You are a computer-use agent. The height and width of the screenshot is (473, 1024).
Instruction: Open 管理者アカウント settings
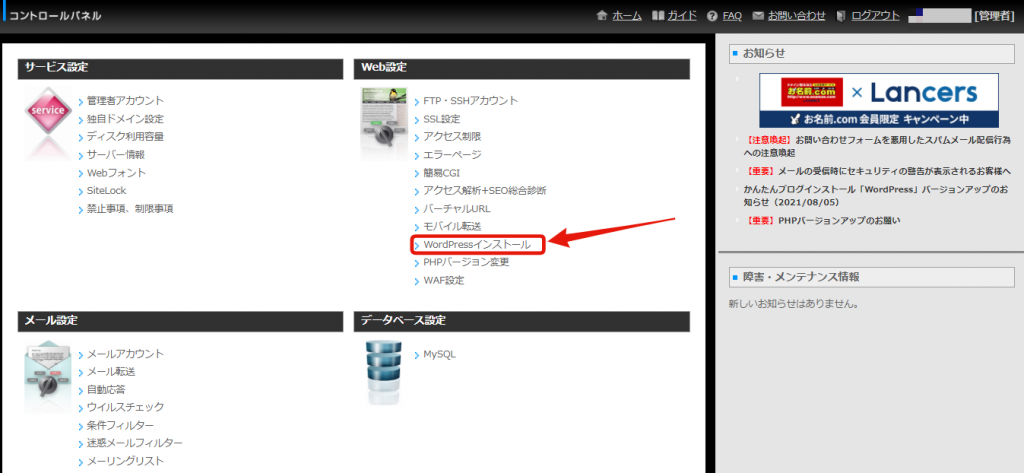coord(125,101)
